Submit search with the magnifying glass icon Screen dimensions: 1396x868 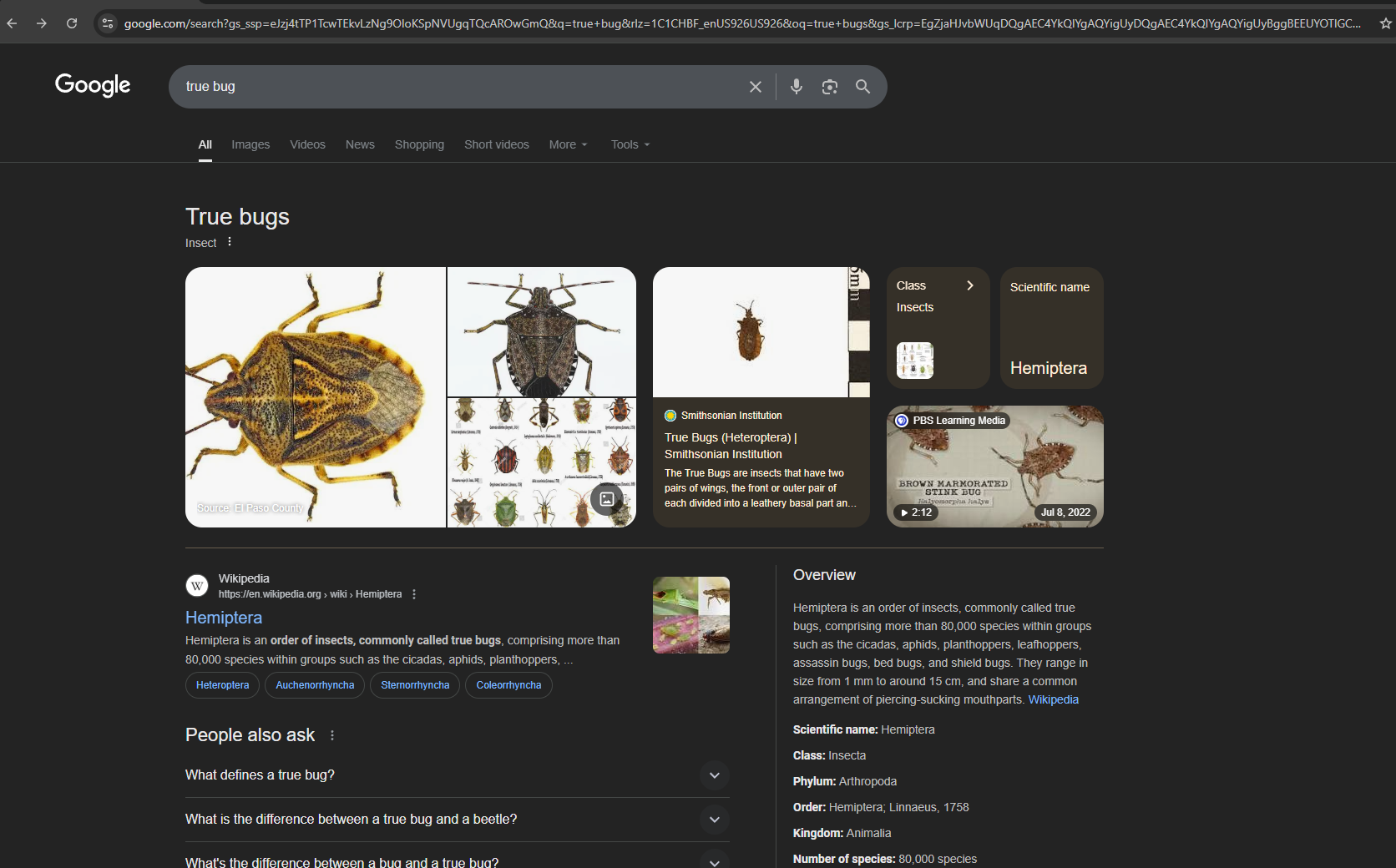862,87
